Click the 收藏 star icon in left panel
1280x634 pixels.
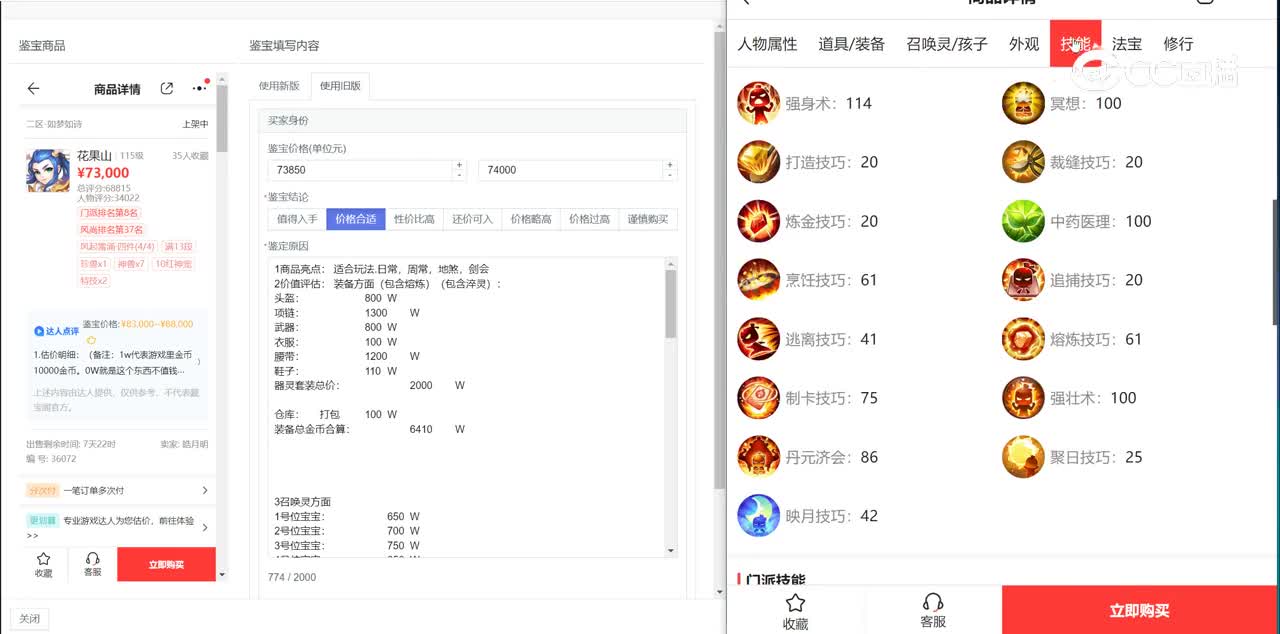pyautogui.click(x=44, y=559)
